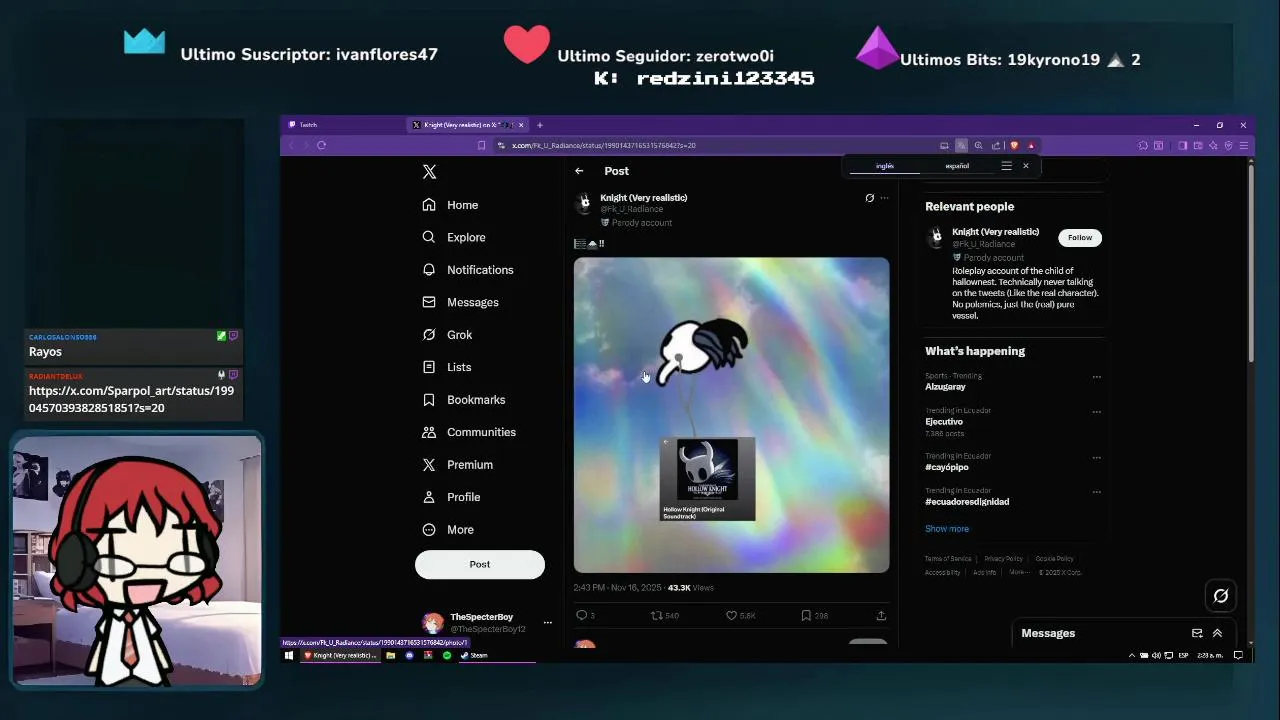Open the Windows notification center
1280x720 pixels.
pyautogui.click(x=1238, y=655)
